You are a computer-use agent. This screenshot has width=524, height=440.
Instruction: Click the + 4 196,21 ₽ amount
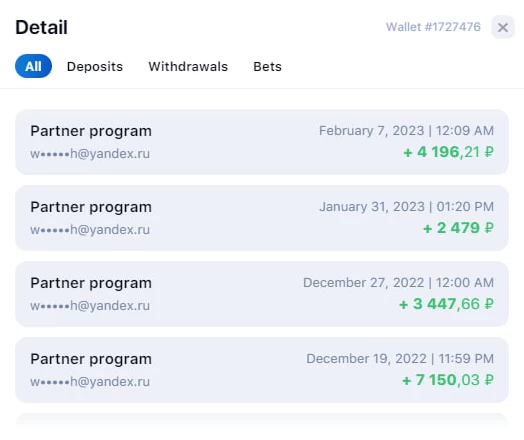pyautogui.click(x=448, y=152)
